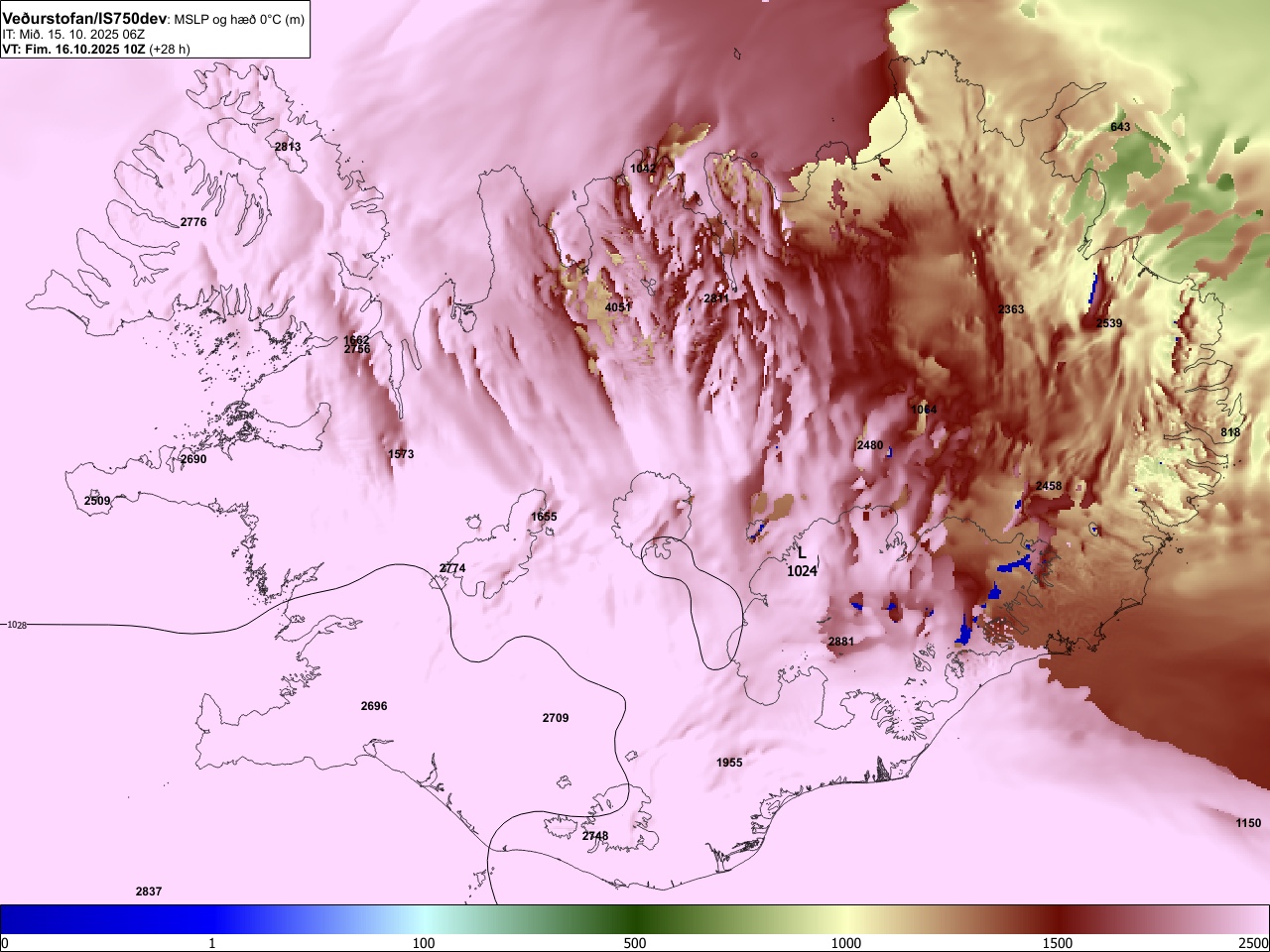
Task: Click the 1042 value on the map
Action: pos(643,169)
